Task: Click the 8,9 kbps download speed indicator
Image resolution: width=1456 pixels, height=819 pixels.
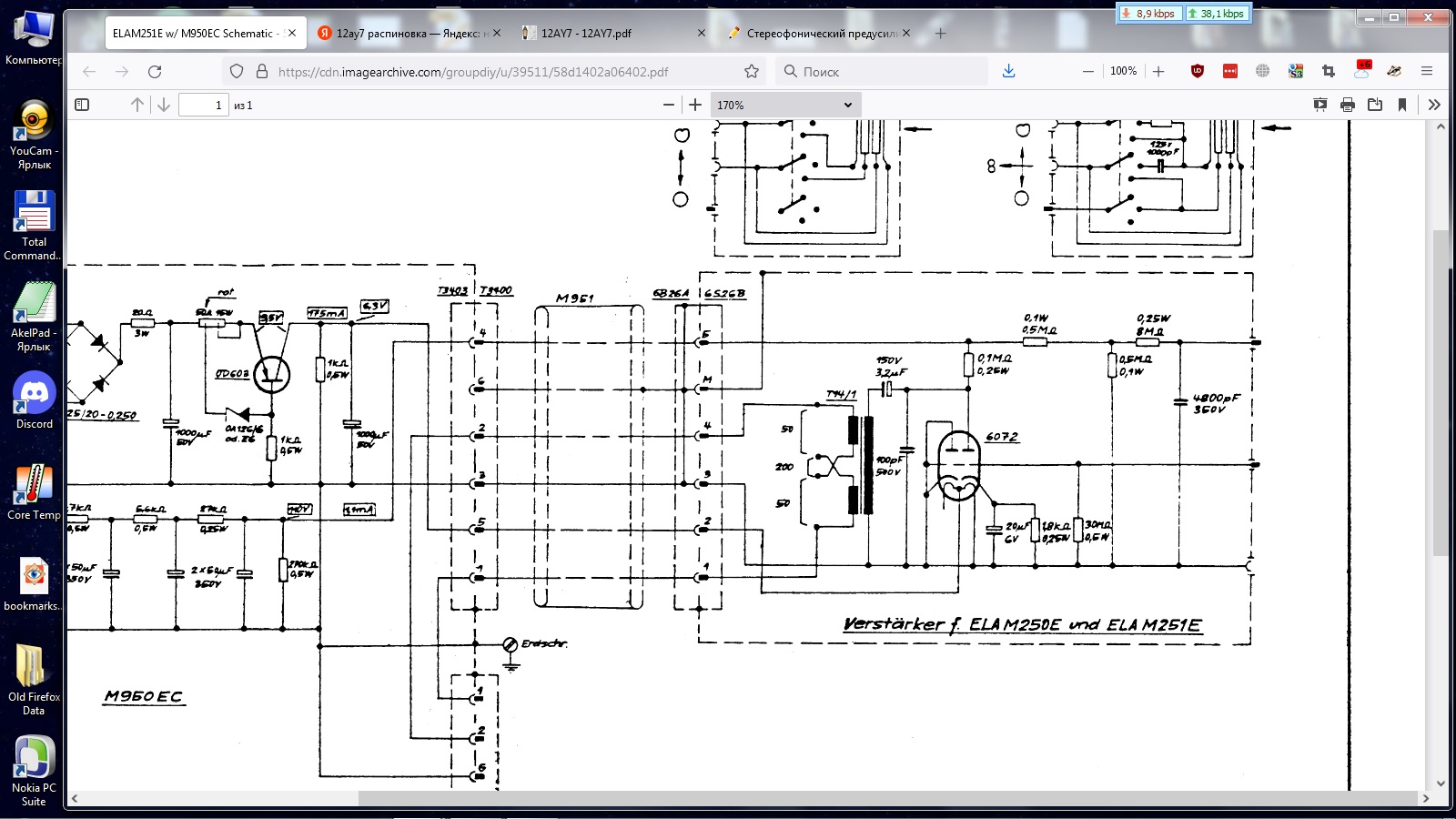Action: pyautogui.click(x=1148, y=14)
